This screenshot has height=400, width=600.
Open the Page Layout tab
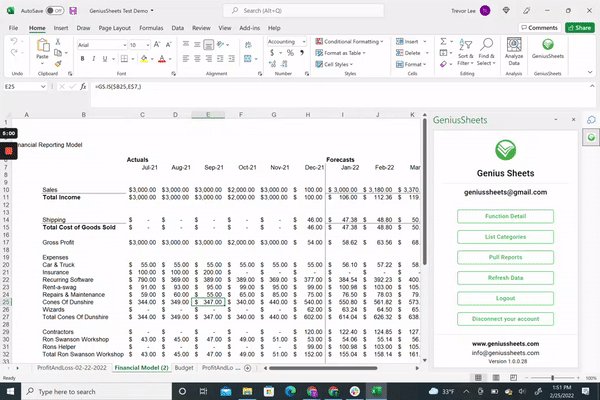point(115,28)
